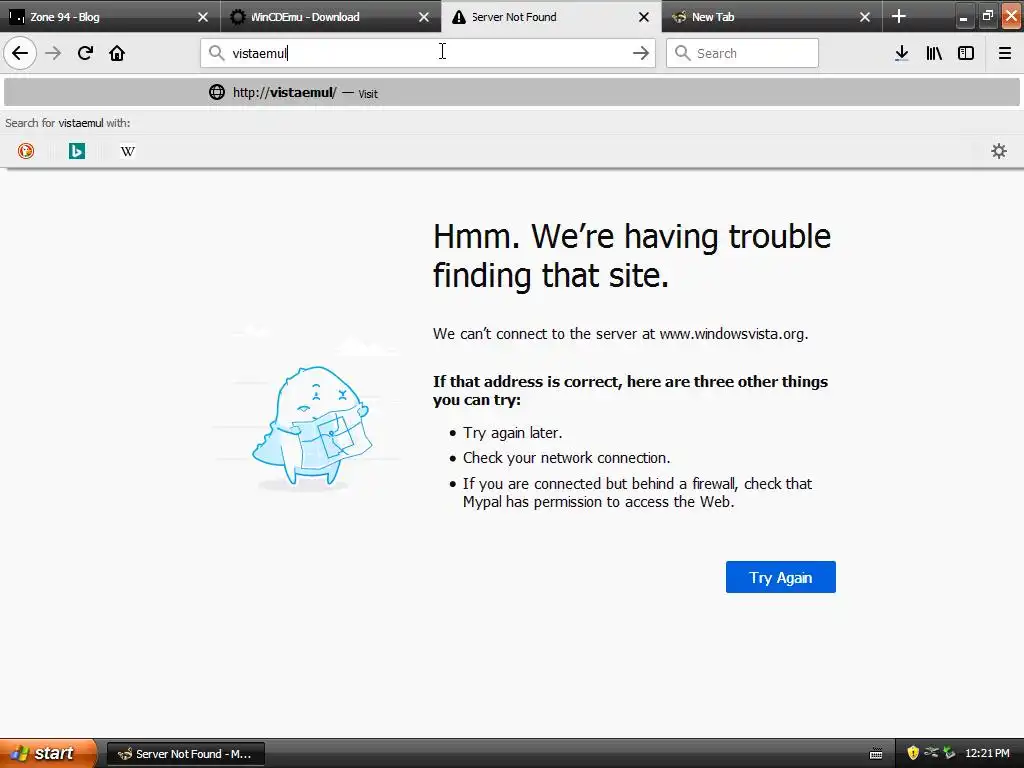
Task: Switch to Zone 94 - Blog tab
Action: [x=110, y=16]
